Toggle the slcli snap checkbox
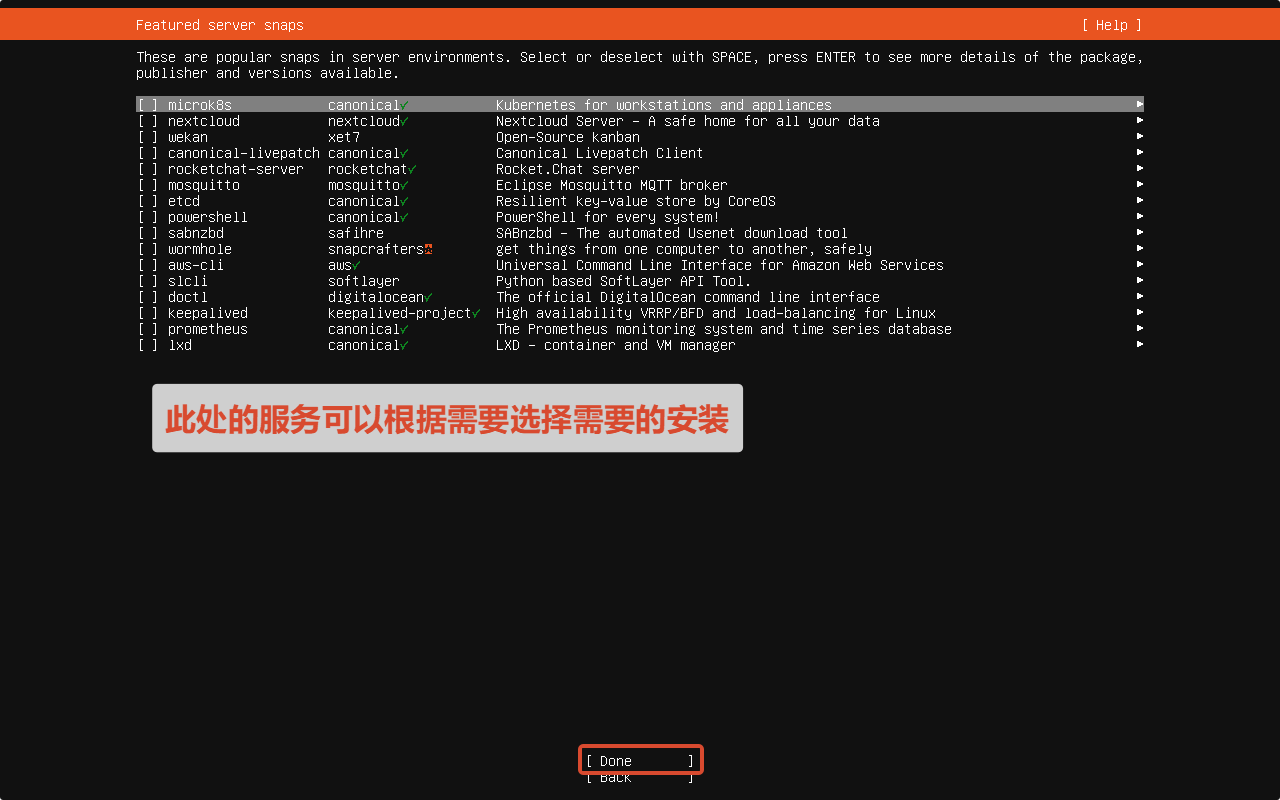This screenshot has height=800, width=1280. tap(148, 281)
